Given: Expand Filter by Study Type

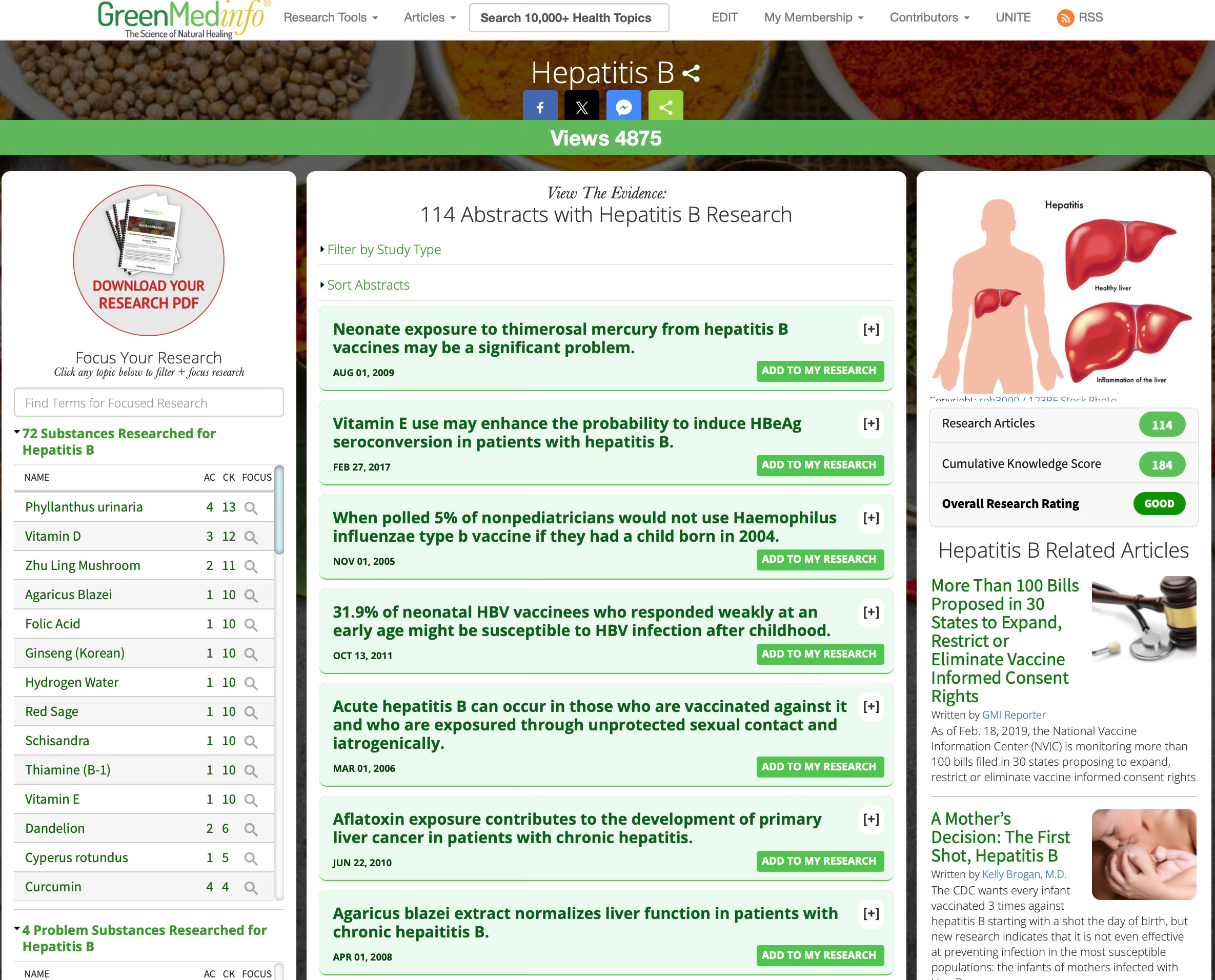Looking at the screenshot, I should (x=383, y=250).
